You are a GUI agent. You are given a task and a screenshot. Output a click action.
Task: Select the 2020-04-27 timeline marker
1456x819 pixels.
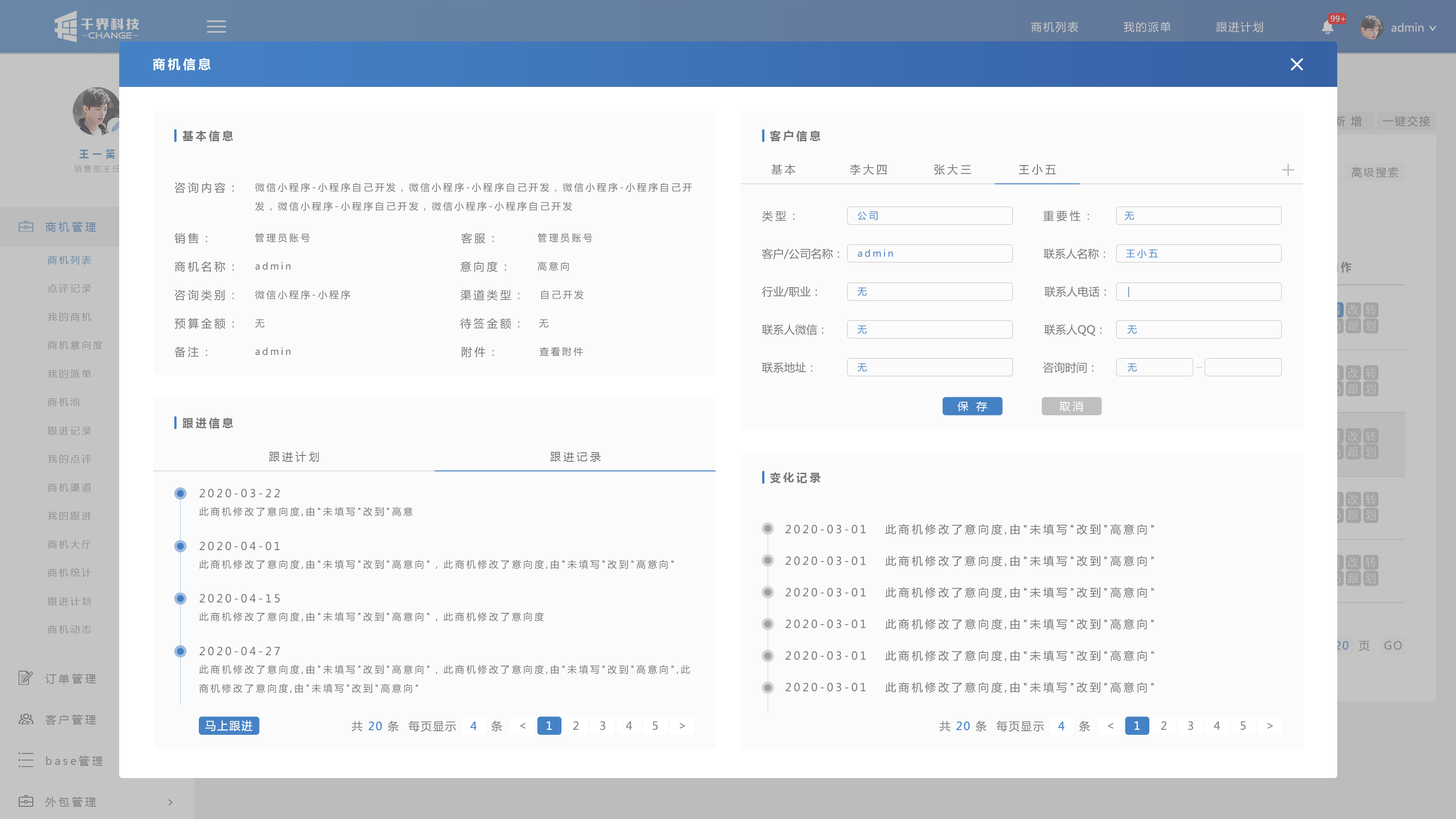point(180,651)
